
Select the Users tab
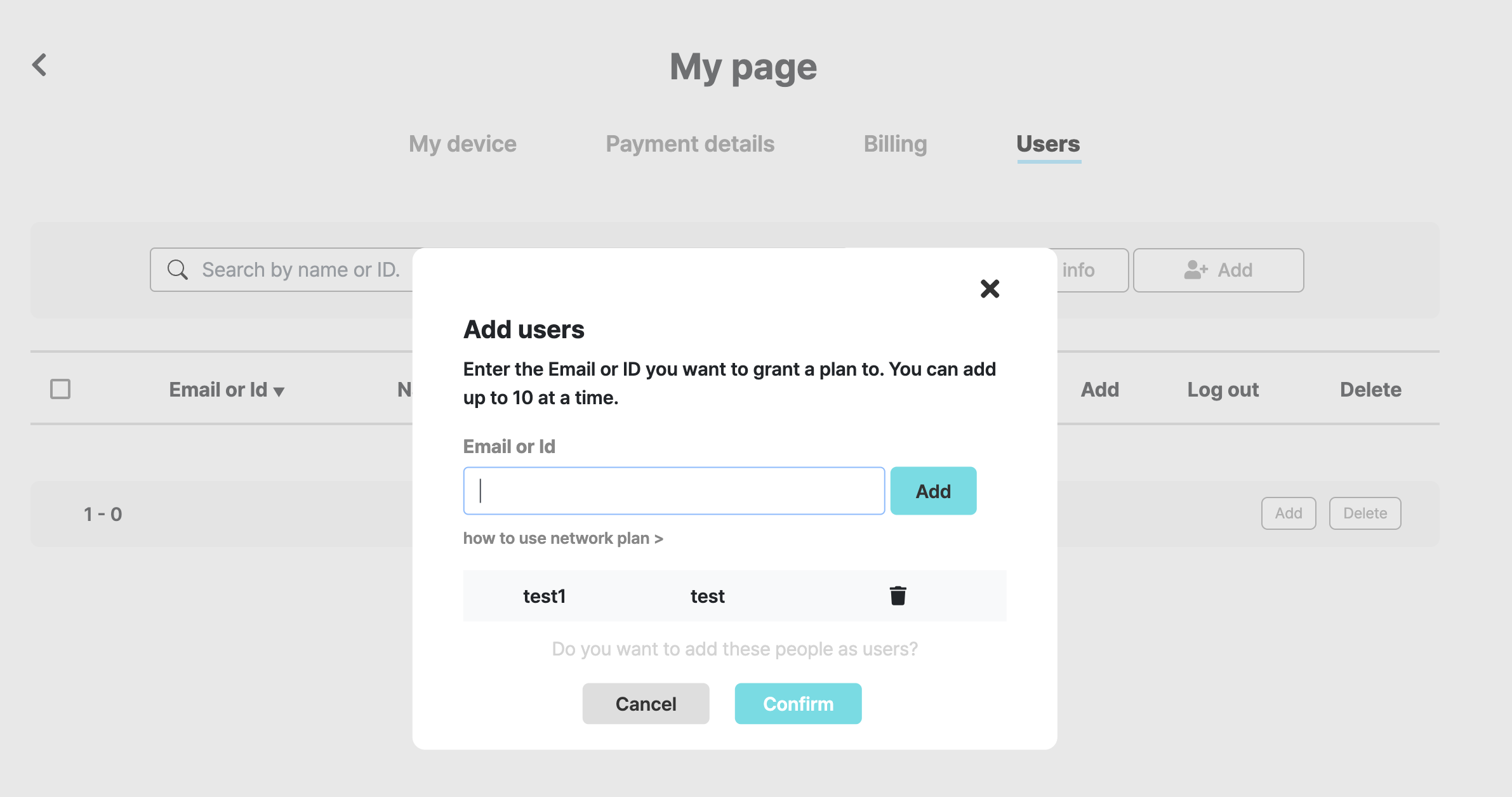click(1048, 144)
